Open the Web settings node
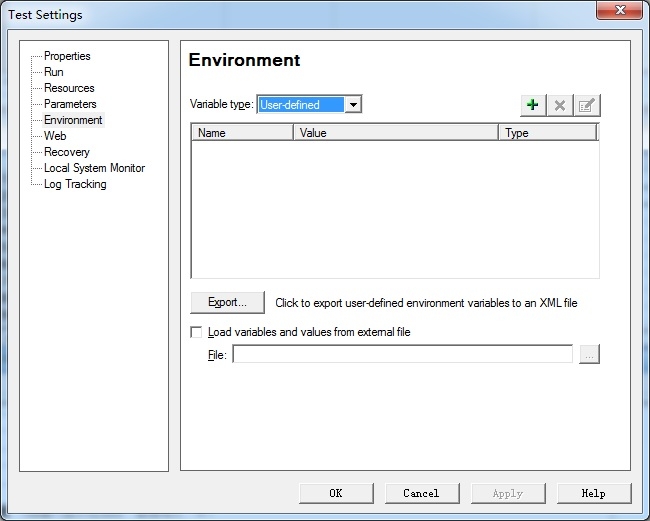Viewport: 650px width, 521px height. click(55, 136)
